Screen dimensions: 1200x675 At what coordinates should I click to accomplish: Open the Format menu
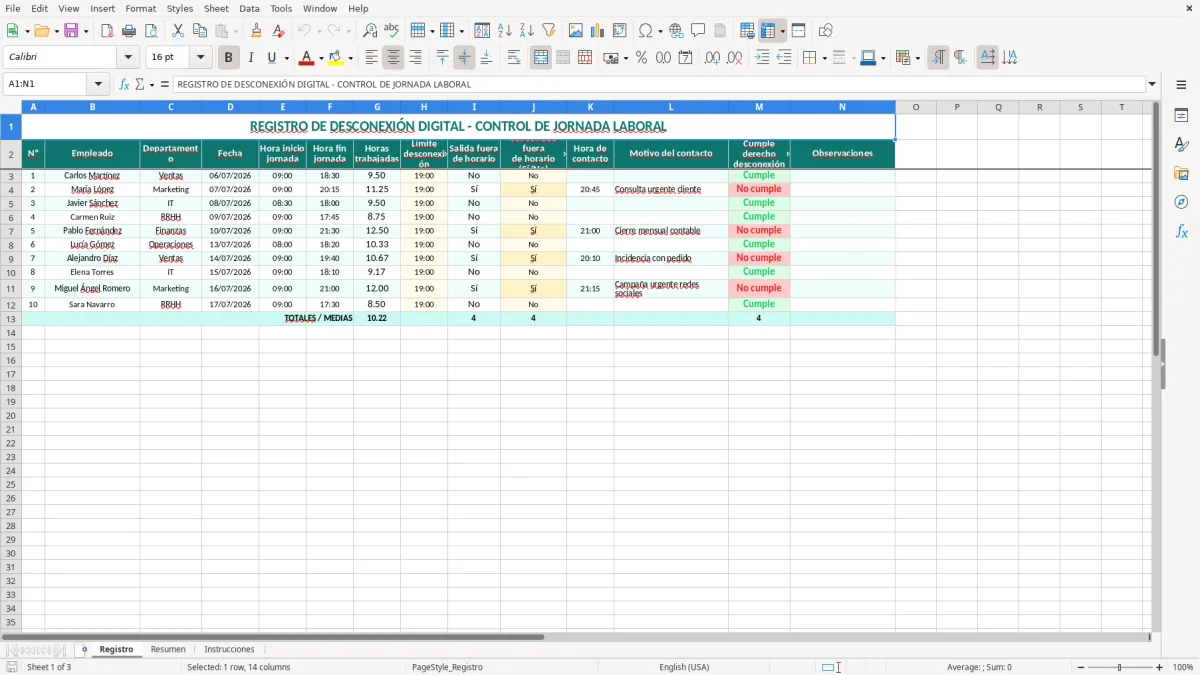(141, 8)
